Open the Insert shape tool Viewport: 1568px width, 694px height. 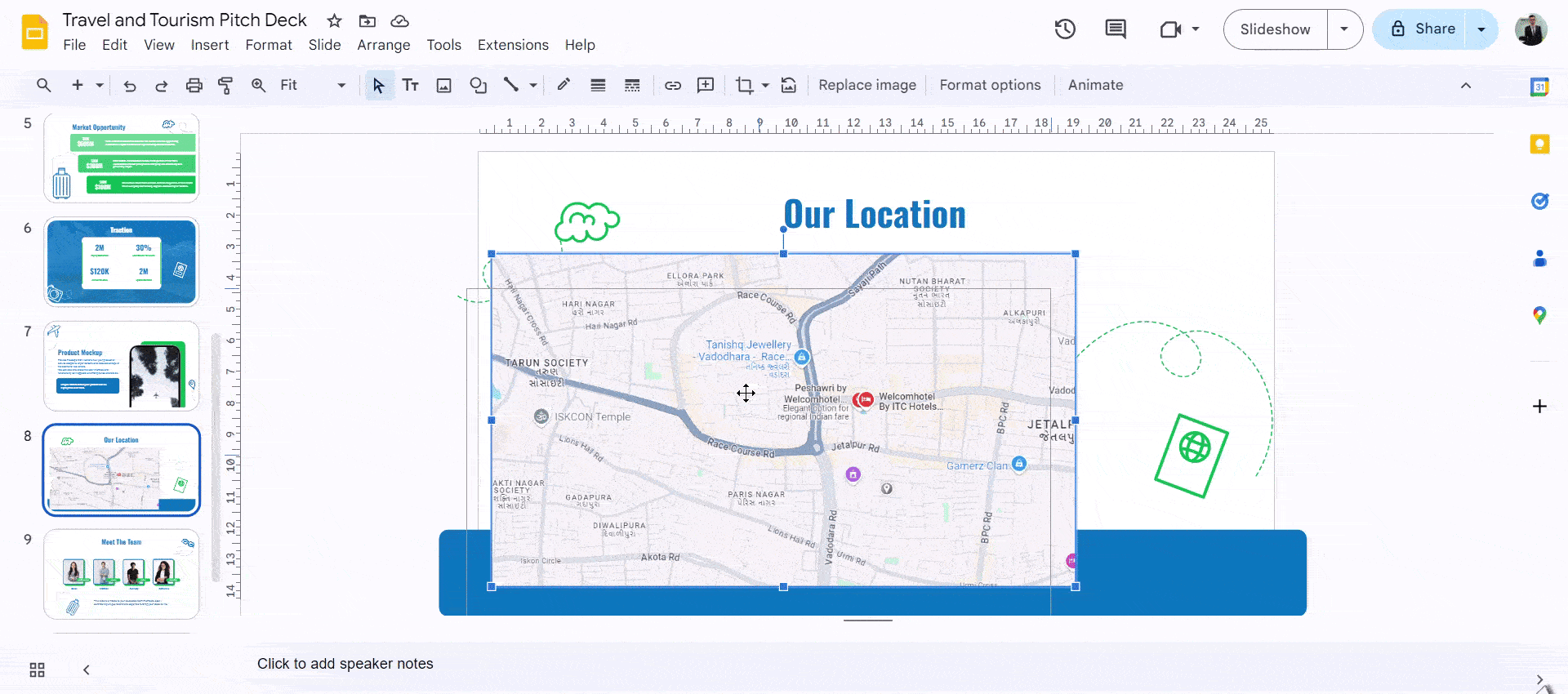point(478,86)
